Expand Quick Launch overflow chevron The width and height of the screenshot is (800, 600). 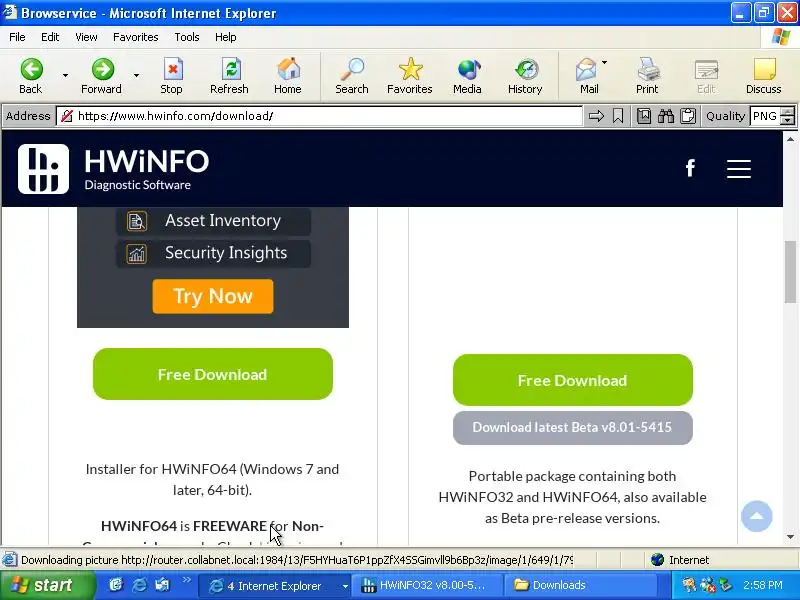186,580
